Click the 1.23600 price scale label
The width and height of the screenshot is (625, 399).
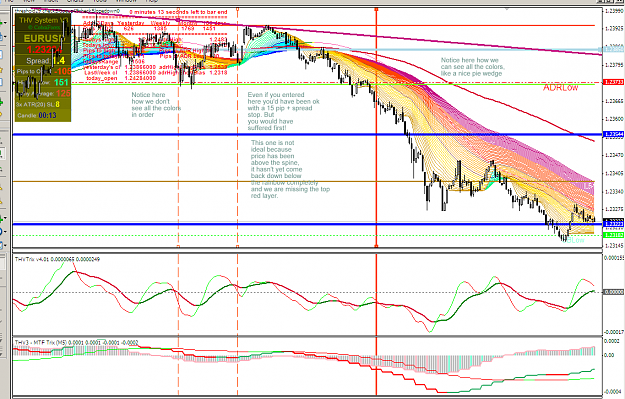pos(614,119)
